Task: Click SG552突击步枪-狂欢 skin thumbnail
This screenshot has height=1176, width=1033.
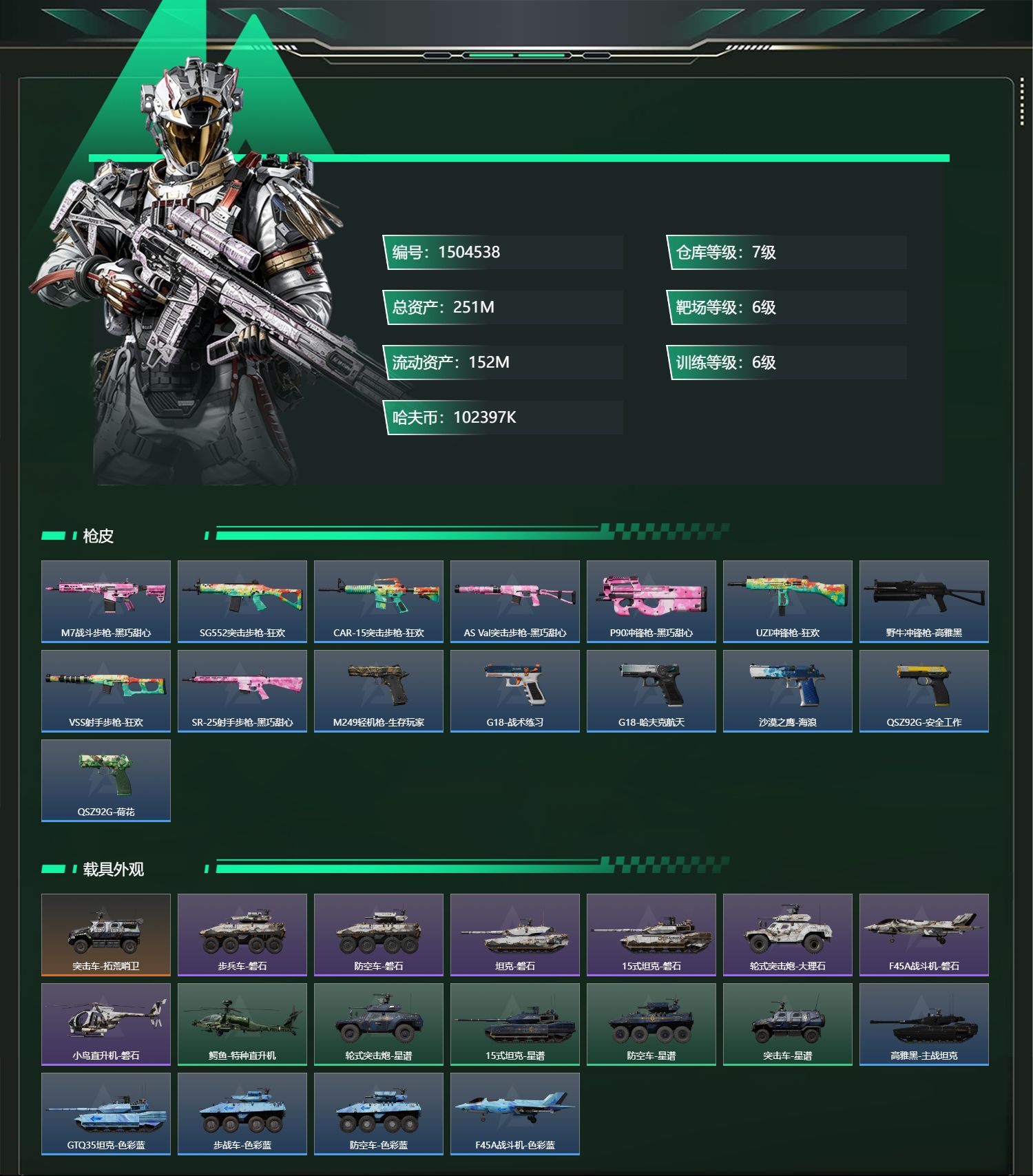Action: 242,602
